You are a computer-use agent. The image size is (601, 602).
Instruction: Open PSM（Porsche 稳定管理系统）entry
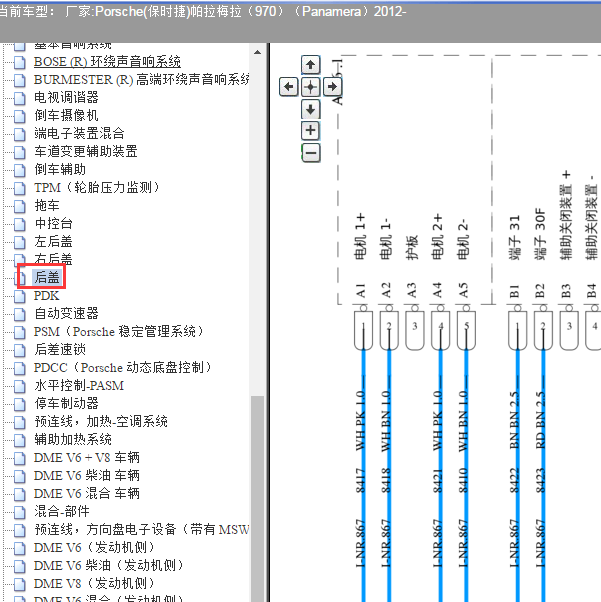118,332
